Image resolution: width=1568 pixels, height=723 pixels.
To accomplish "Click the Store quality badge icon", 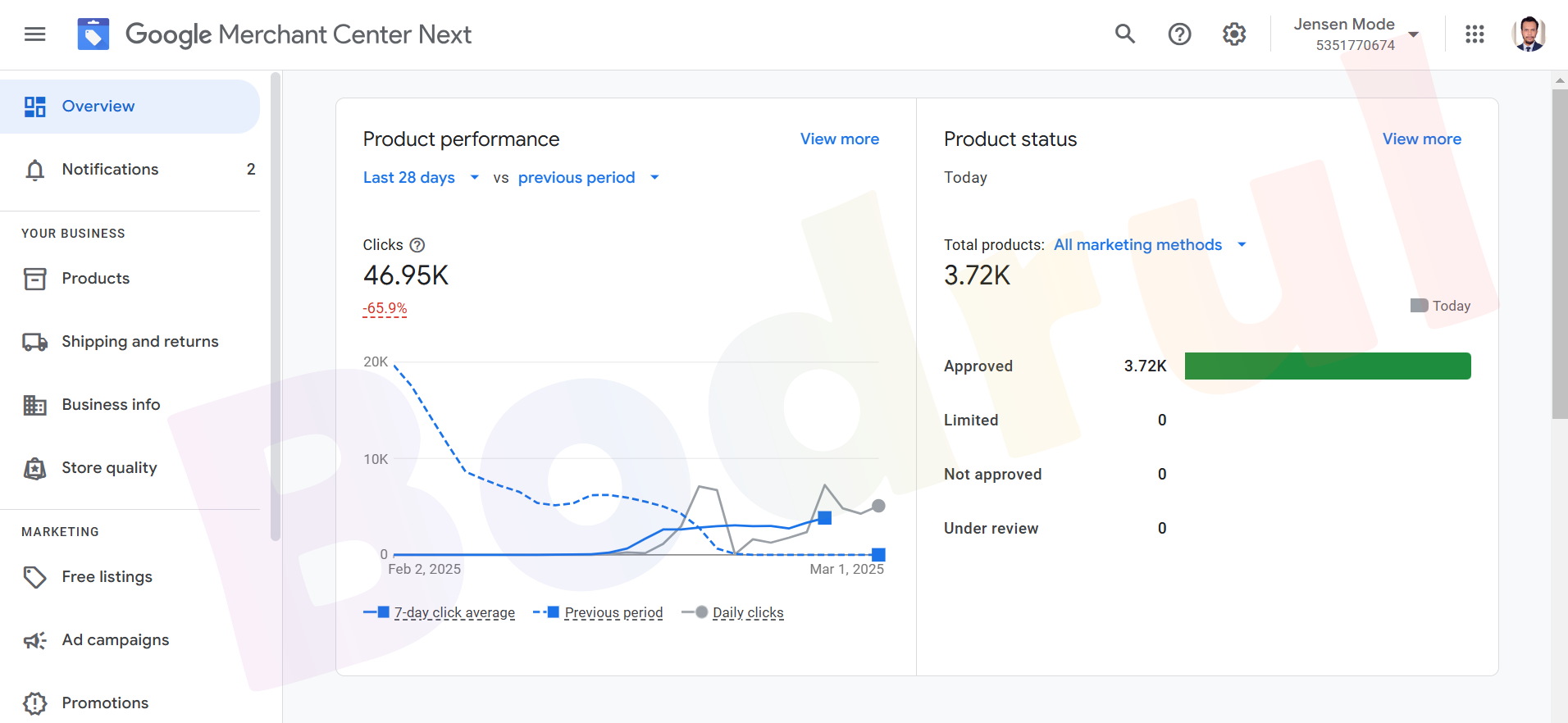I will [35, 468].
